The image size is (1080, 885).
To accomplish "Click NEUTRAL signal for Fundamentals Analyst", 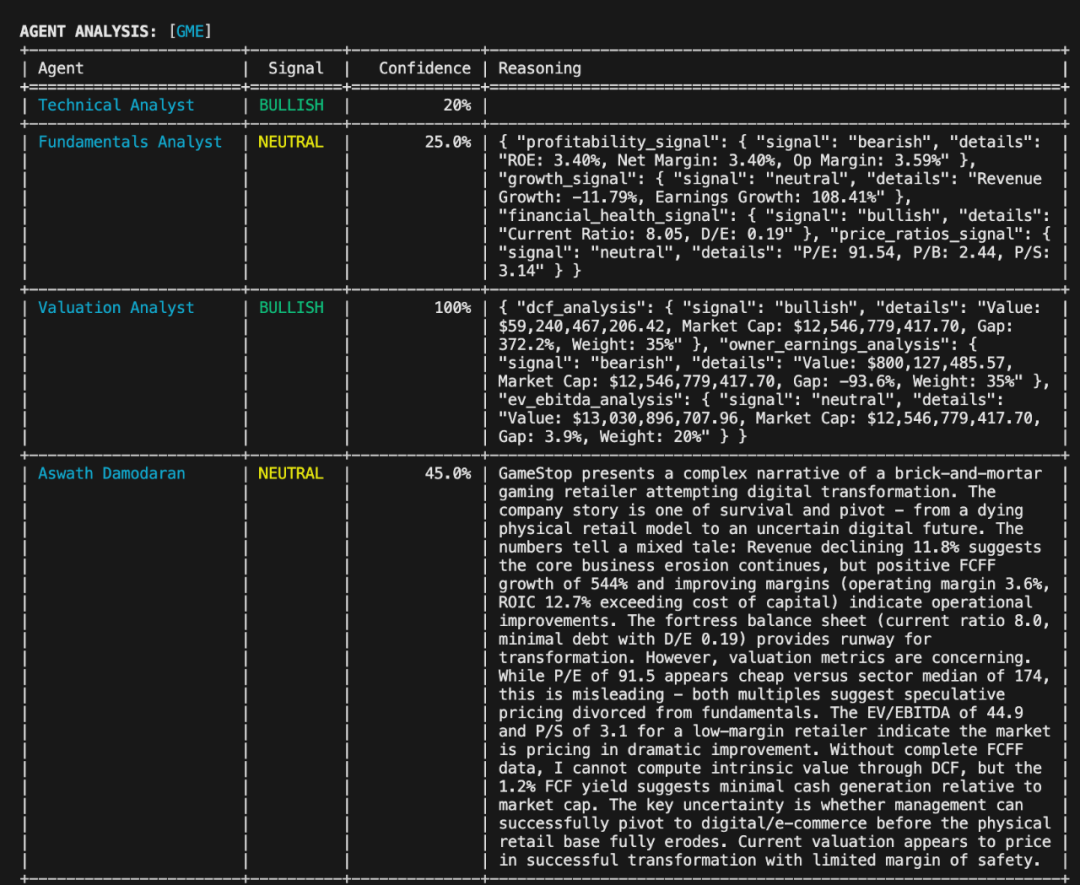I will 291,142.
